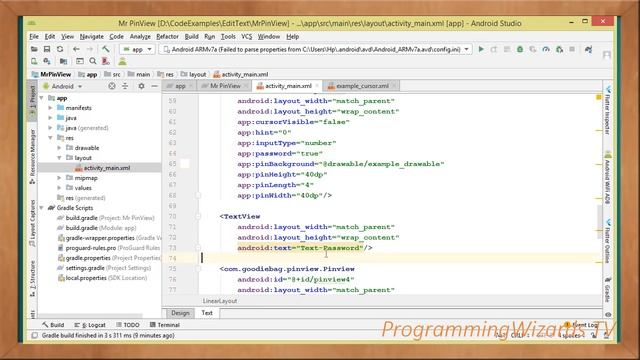Screen dimensions: 640x360
Task: Click the grey Stop square icon
Action: [572, 49]
